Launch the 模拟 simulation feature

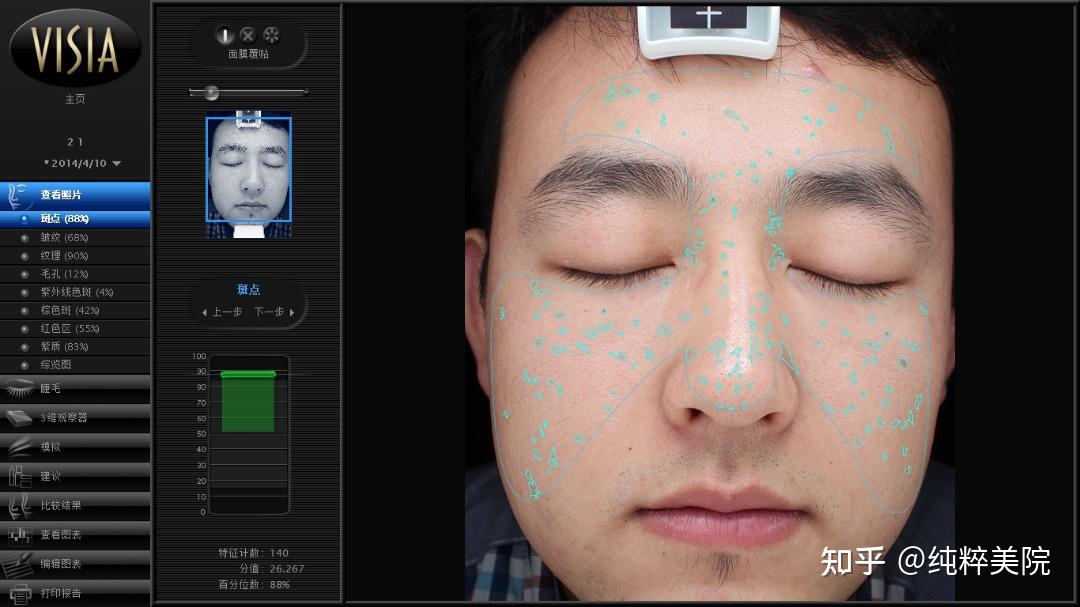(50, 446)
